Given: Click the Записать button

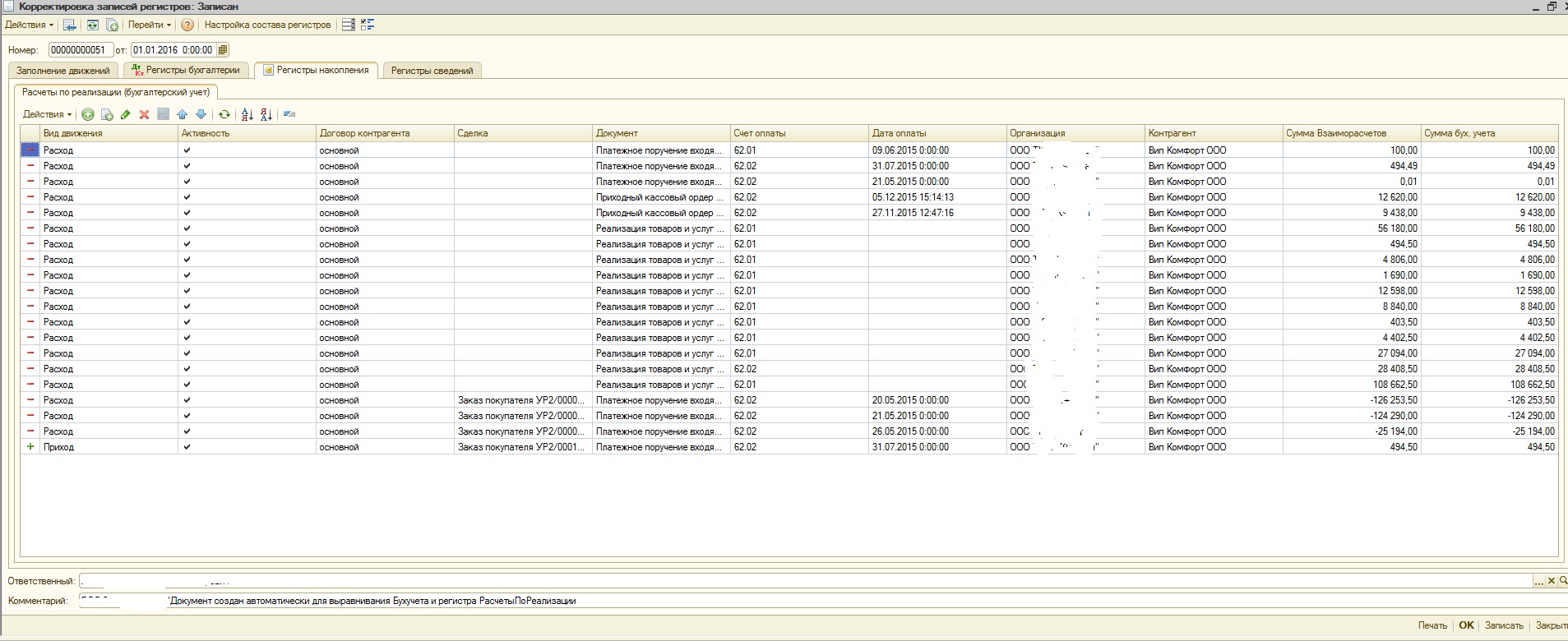Looking at the screenshot, I should 1504,625.
